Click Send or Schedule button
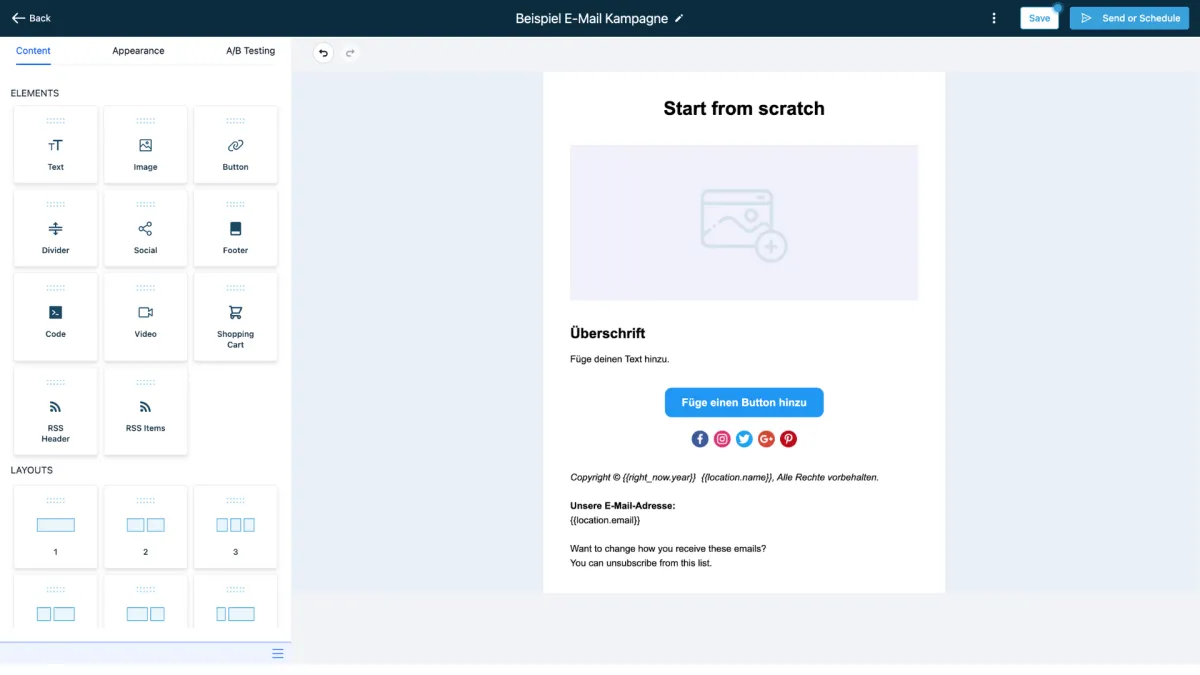Image resolution: width=1200 pixels, height=675 pixels. pyautogui.click(x=1129, y=18)
